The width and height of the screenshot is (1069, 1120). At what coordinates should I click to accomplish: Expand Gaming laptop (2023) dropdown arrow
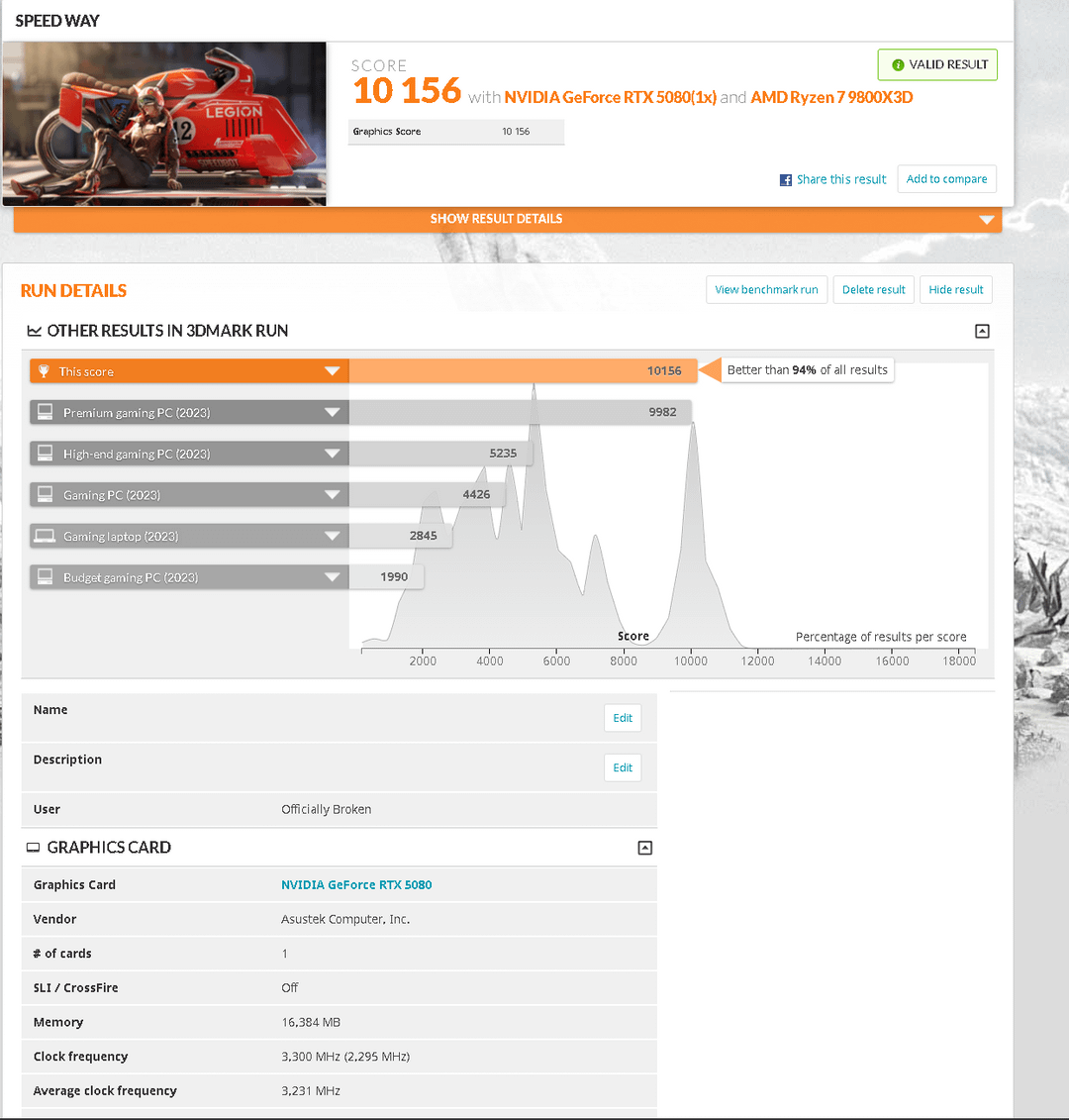point(332,536)
